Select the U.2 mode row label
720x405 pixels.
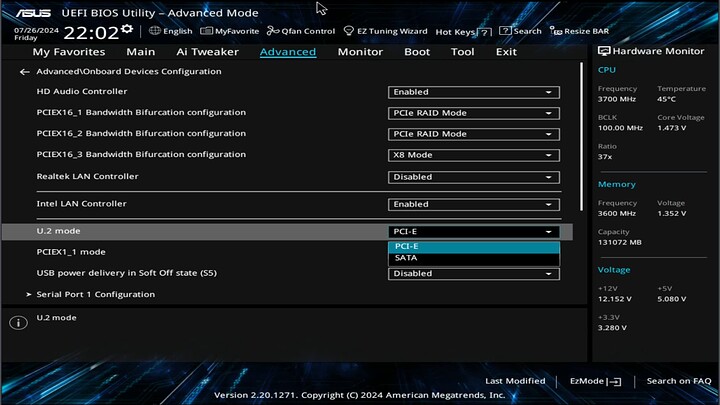[x=58, y=231]
